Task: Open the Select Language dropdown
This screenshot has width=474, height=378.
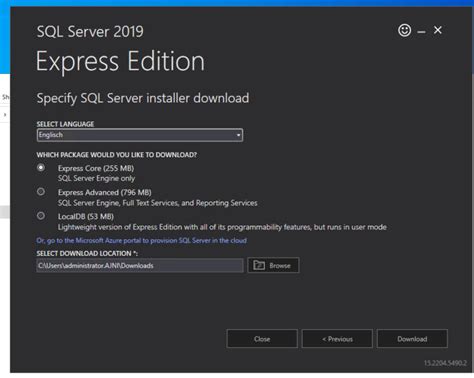Action: [x=140, y=135]
